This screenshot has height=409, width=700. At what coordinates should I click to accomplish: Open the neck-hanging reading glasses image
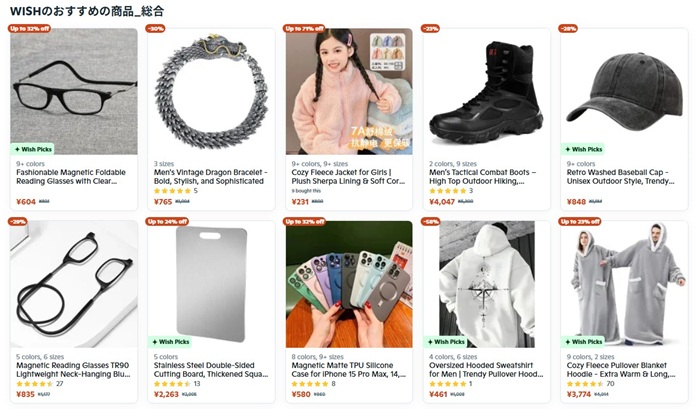[74, 284]
